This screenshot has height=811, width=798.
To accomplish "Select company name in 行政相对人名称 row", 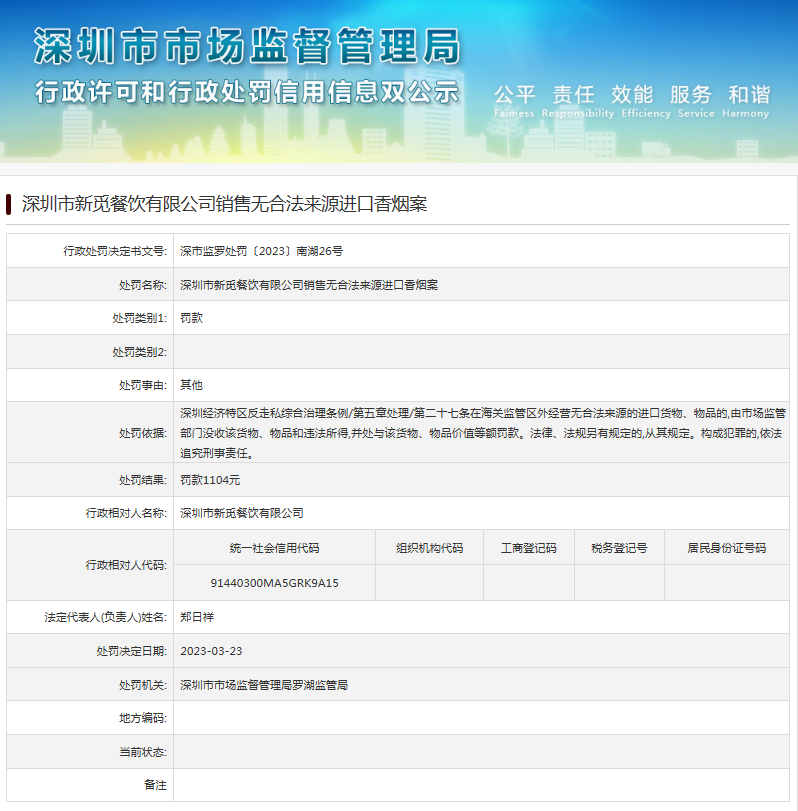I will [242, 513].
